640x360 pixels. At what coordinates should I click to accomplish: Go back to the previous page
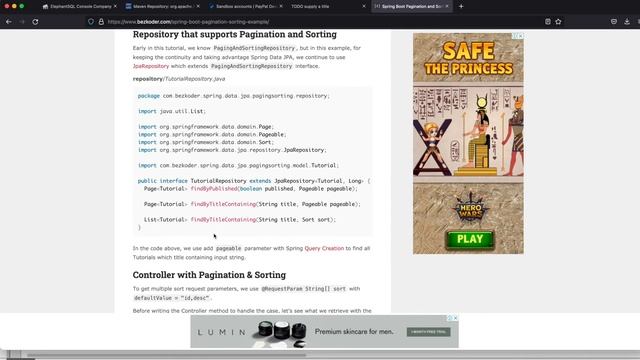coord(9,22)
